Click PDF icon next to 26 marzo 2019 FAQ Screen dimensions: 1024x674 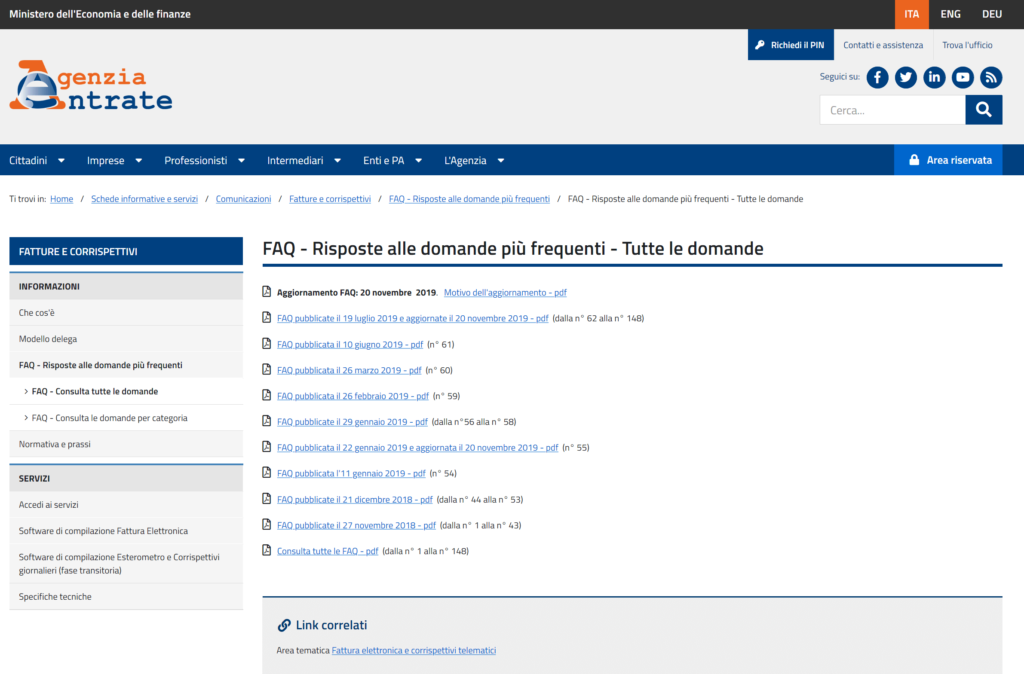click(266, 369)
